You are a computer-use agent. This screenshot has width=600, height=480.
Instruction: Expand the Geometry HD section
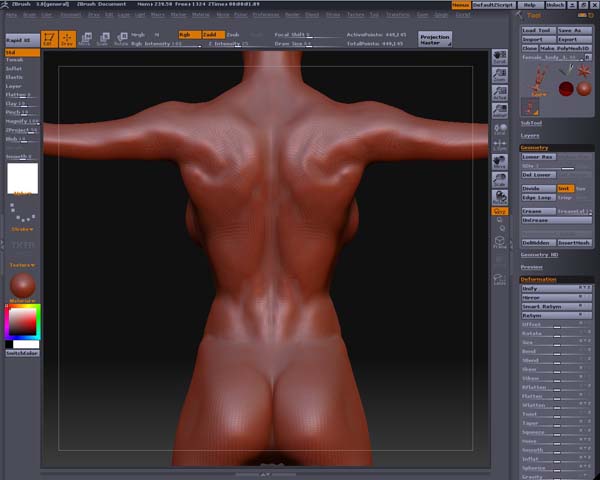[x=540, y=255]
